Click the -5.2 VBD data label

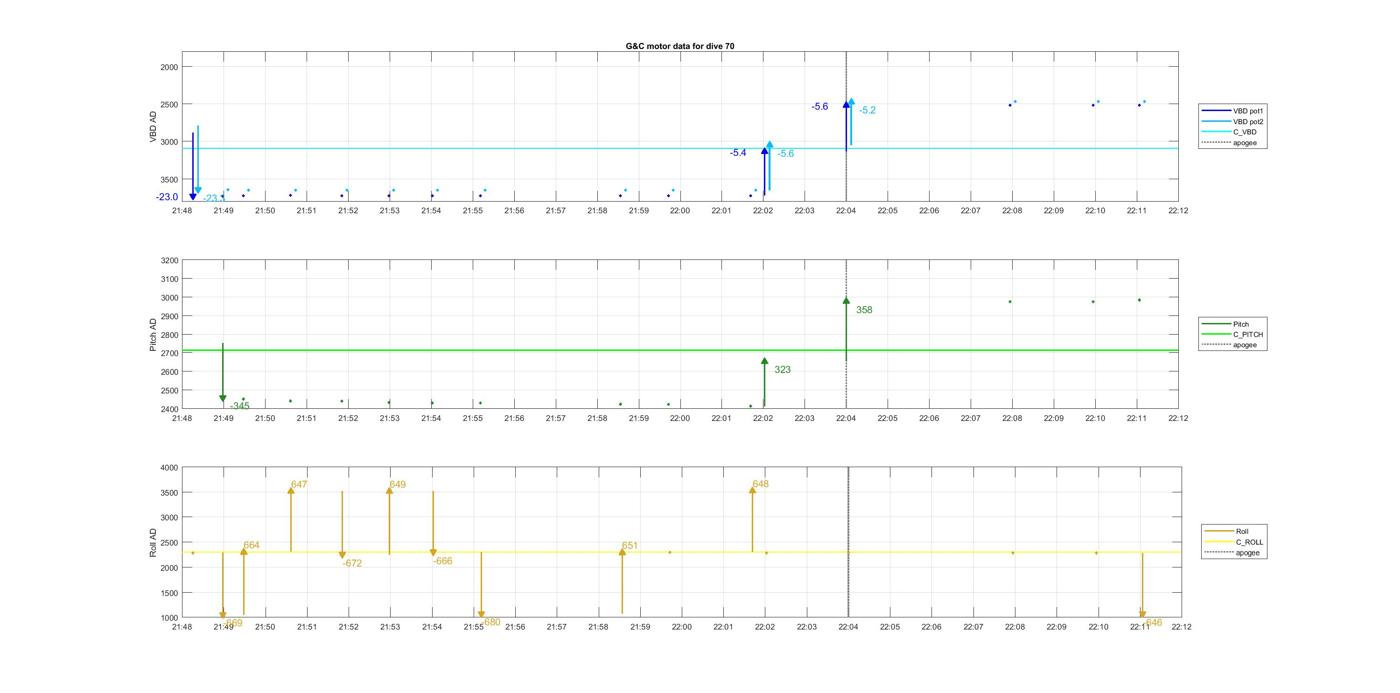click(867, 110)
